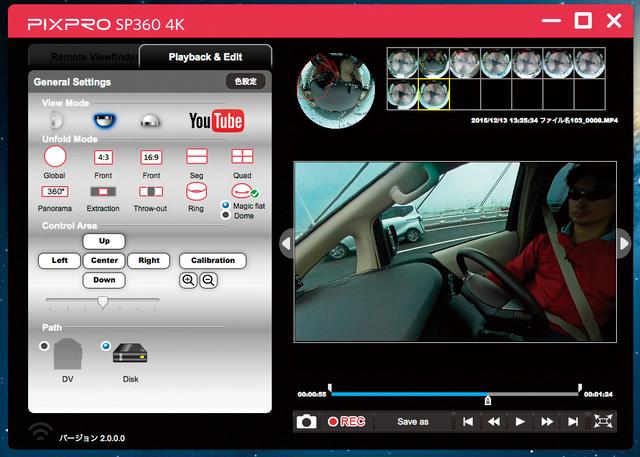Choose 16:9 Front unfold mode
The width and height of the screenshot is (640, 457).
[x=151, y=157]
